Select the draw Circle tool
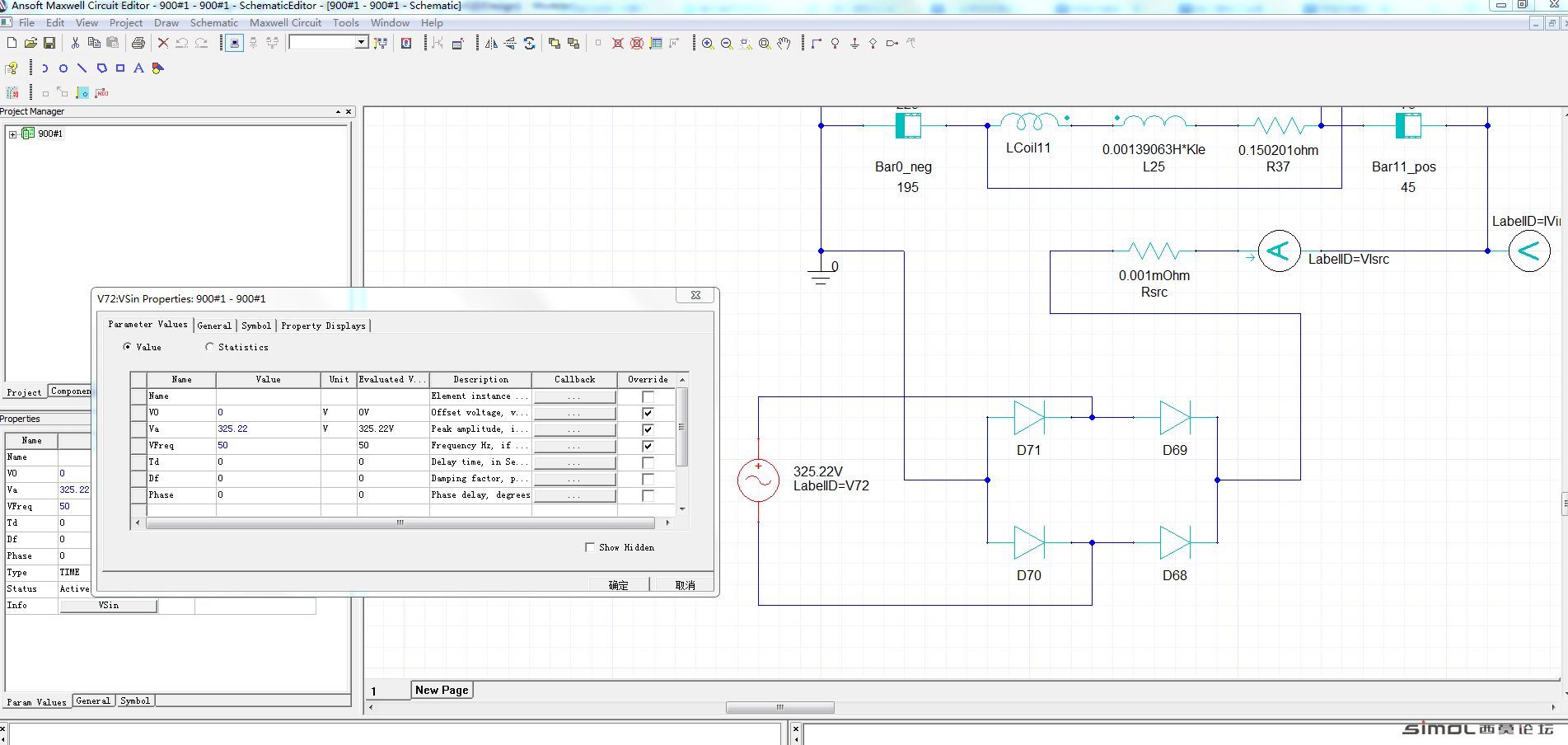 click(x=63, y=68)
